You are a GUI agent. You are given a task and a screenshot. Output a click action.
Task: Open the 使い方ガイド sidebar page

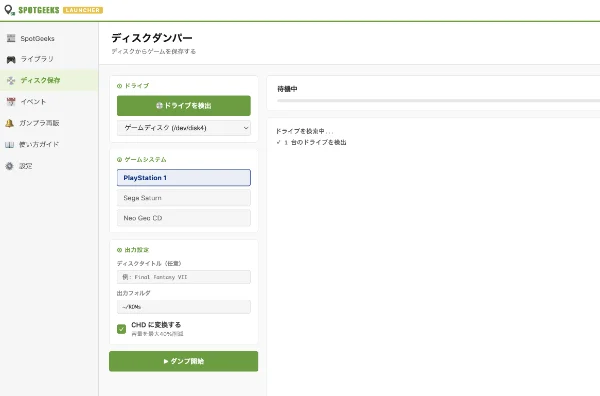pyautogui.click(x=49, y=145)
